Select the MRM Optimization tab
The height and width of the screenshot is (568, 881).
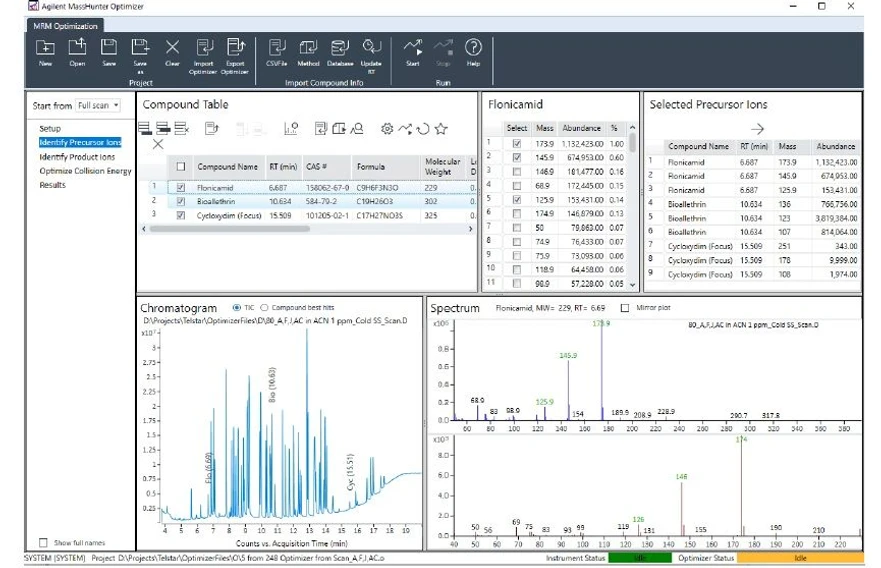point(65,26)
